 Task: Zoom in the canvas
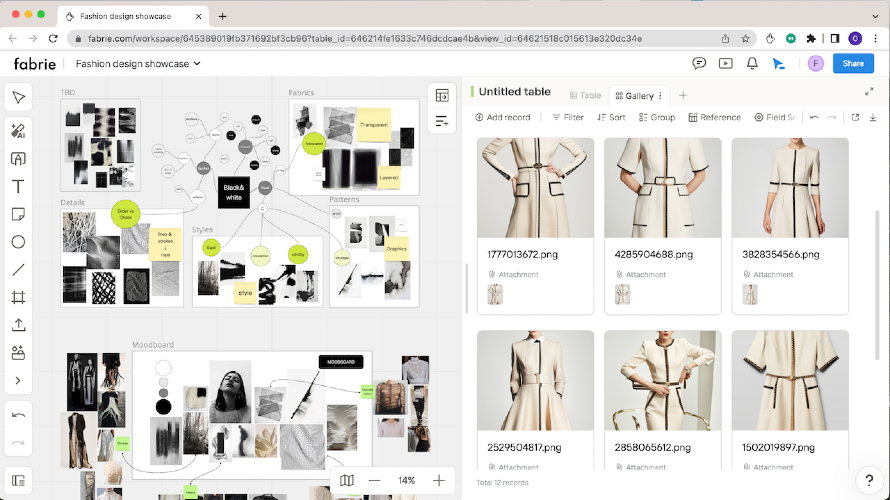pyautogui.click(x=439, y=481)
